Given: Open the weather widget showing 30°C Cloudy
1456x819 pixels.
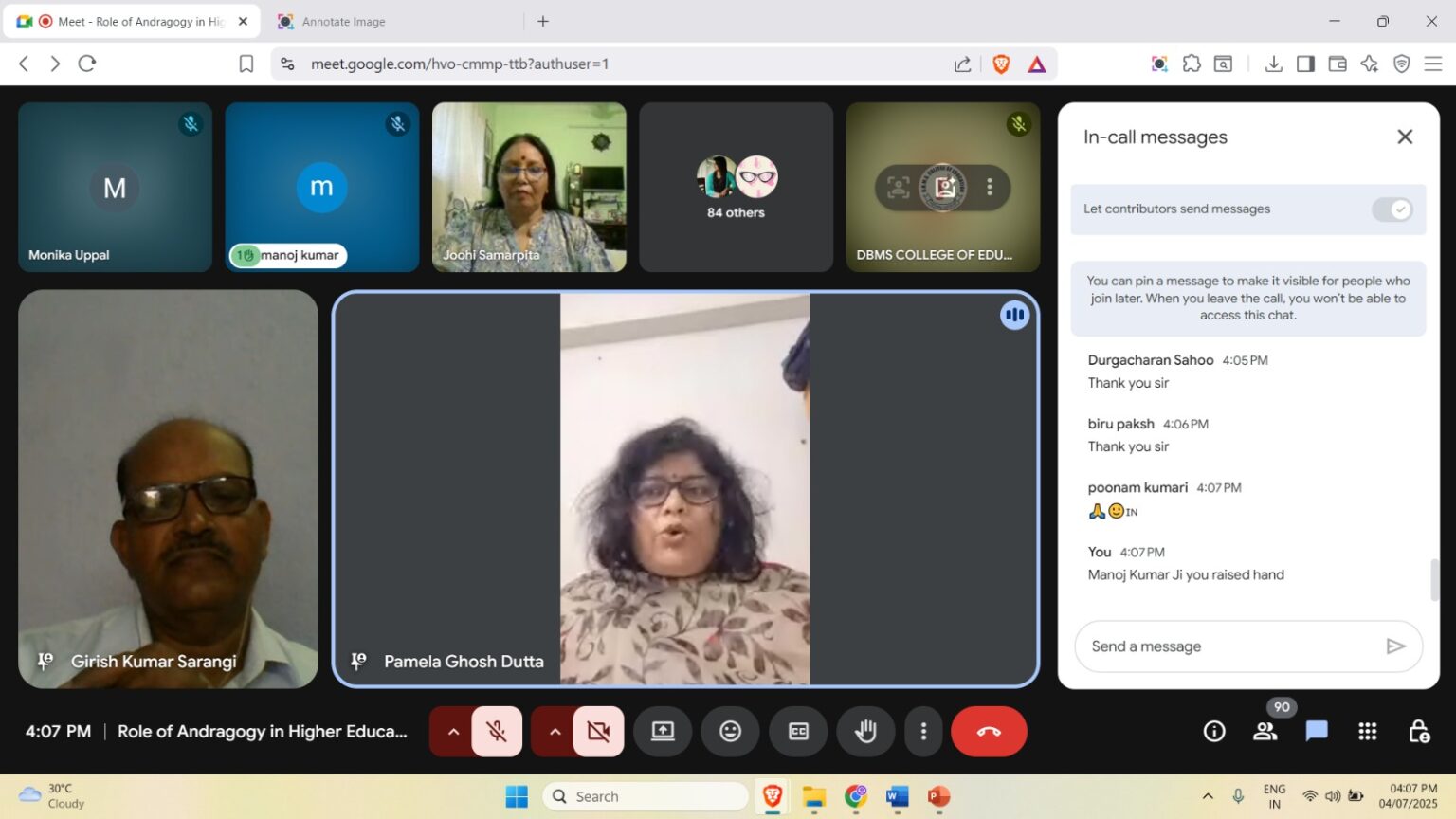Looking at the screenshot, I should (52, 796).
